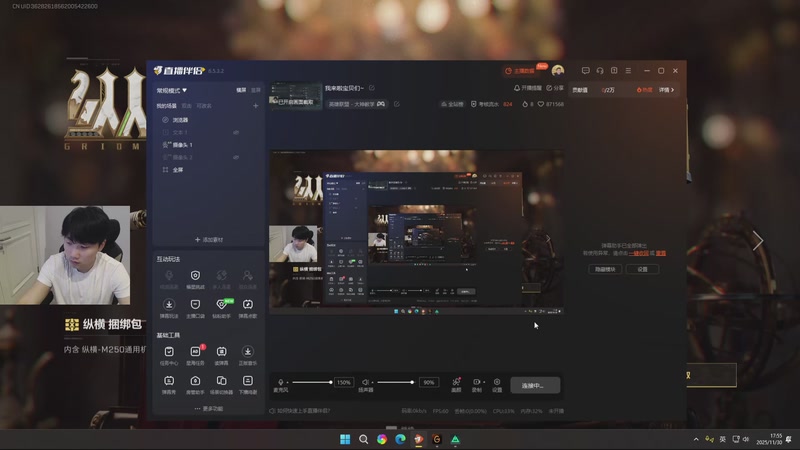
Task: Open the headset customer service icon
Action: pos(600,70)
